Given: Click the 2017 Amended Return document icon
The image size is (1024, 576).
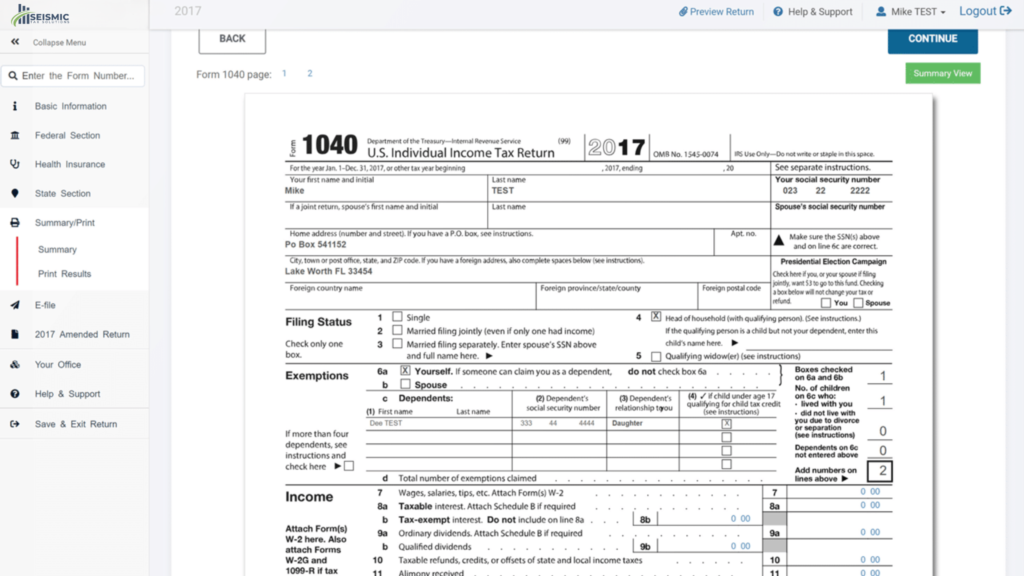Looking at the screenshot, I should [x=15, y=334].
